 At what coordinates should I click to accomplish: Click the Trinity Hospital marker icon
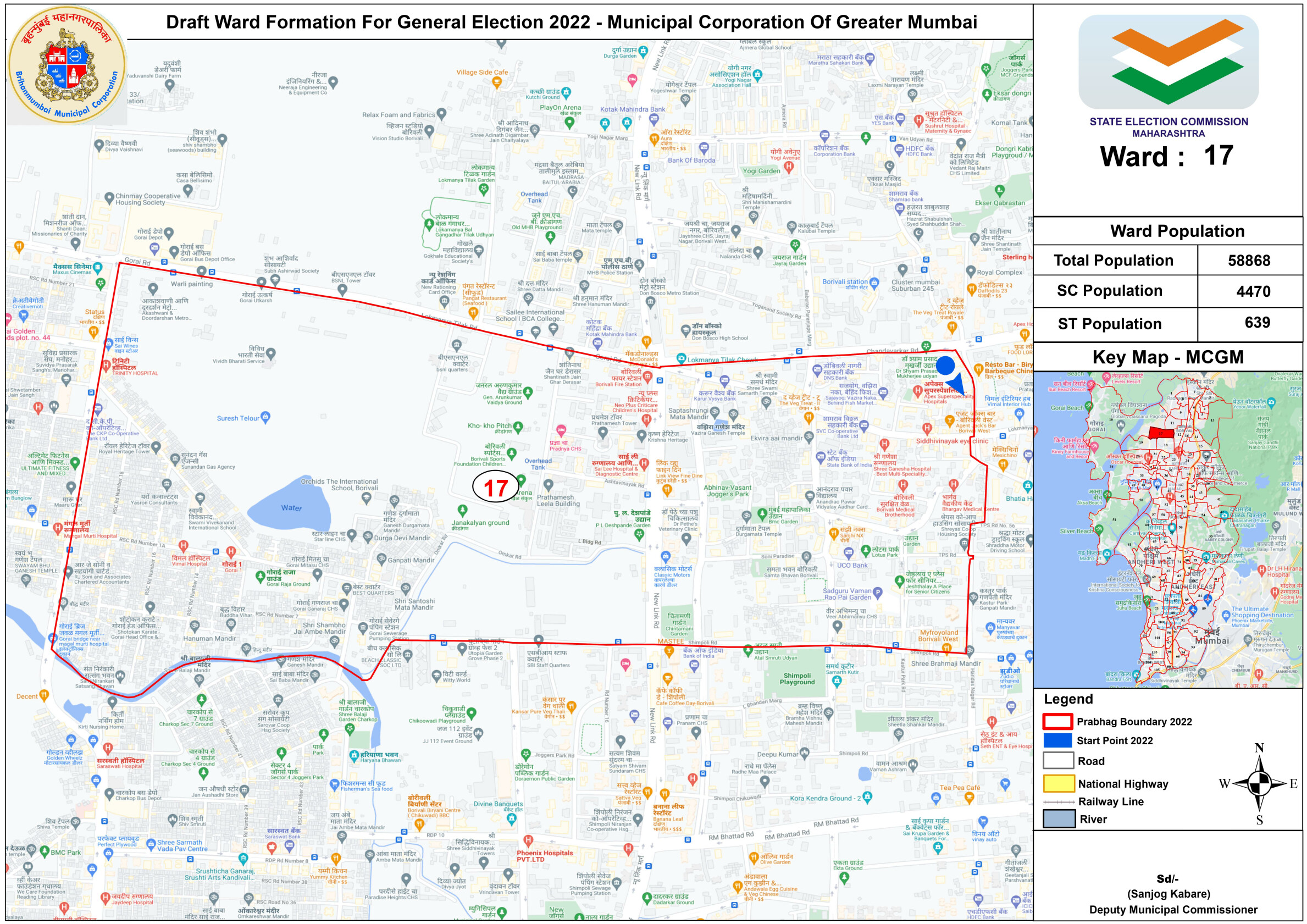(x=107, y=364)
